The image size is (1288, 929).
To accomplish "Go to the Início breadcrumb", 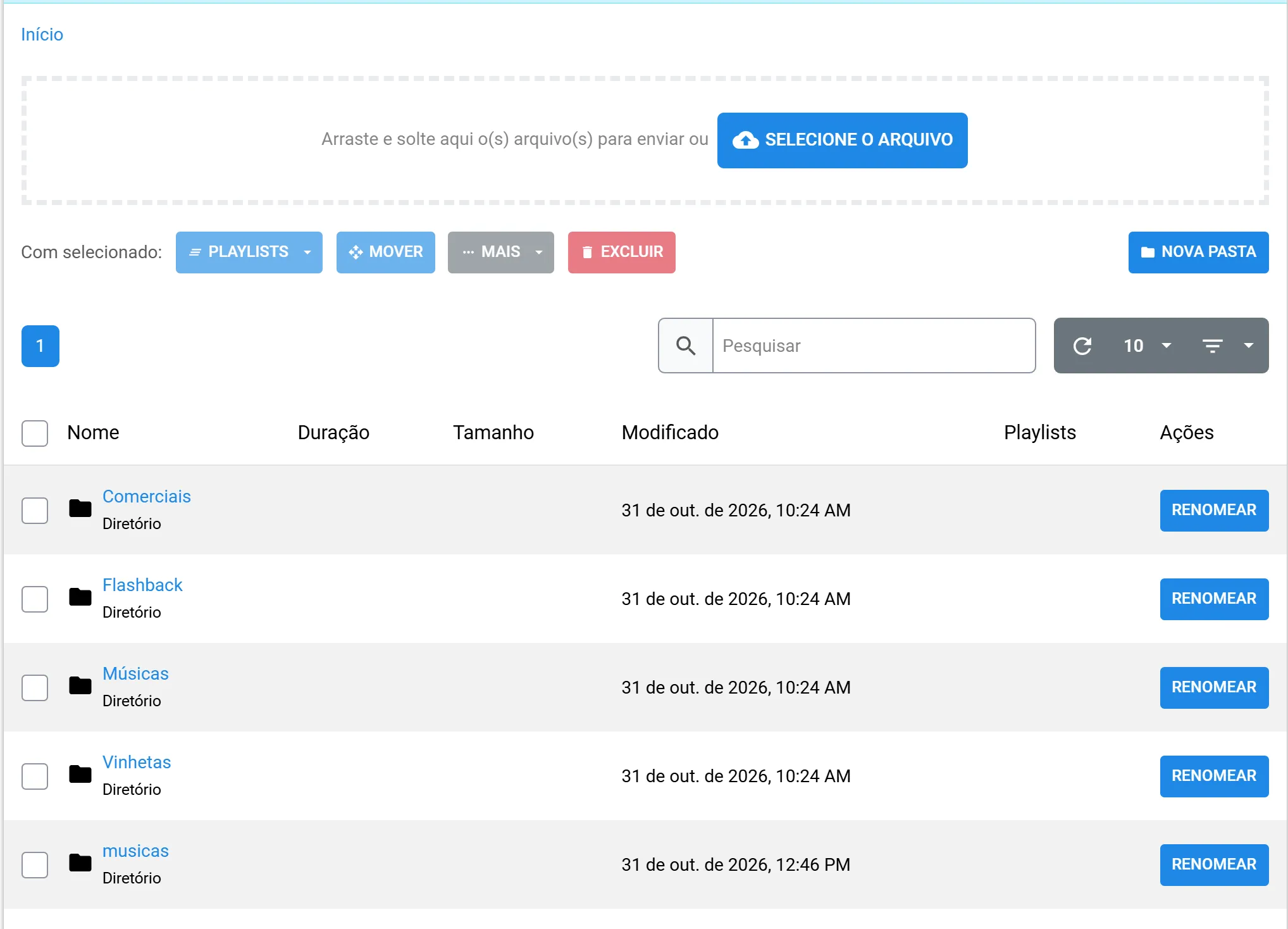I will click(42, 34).
